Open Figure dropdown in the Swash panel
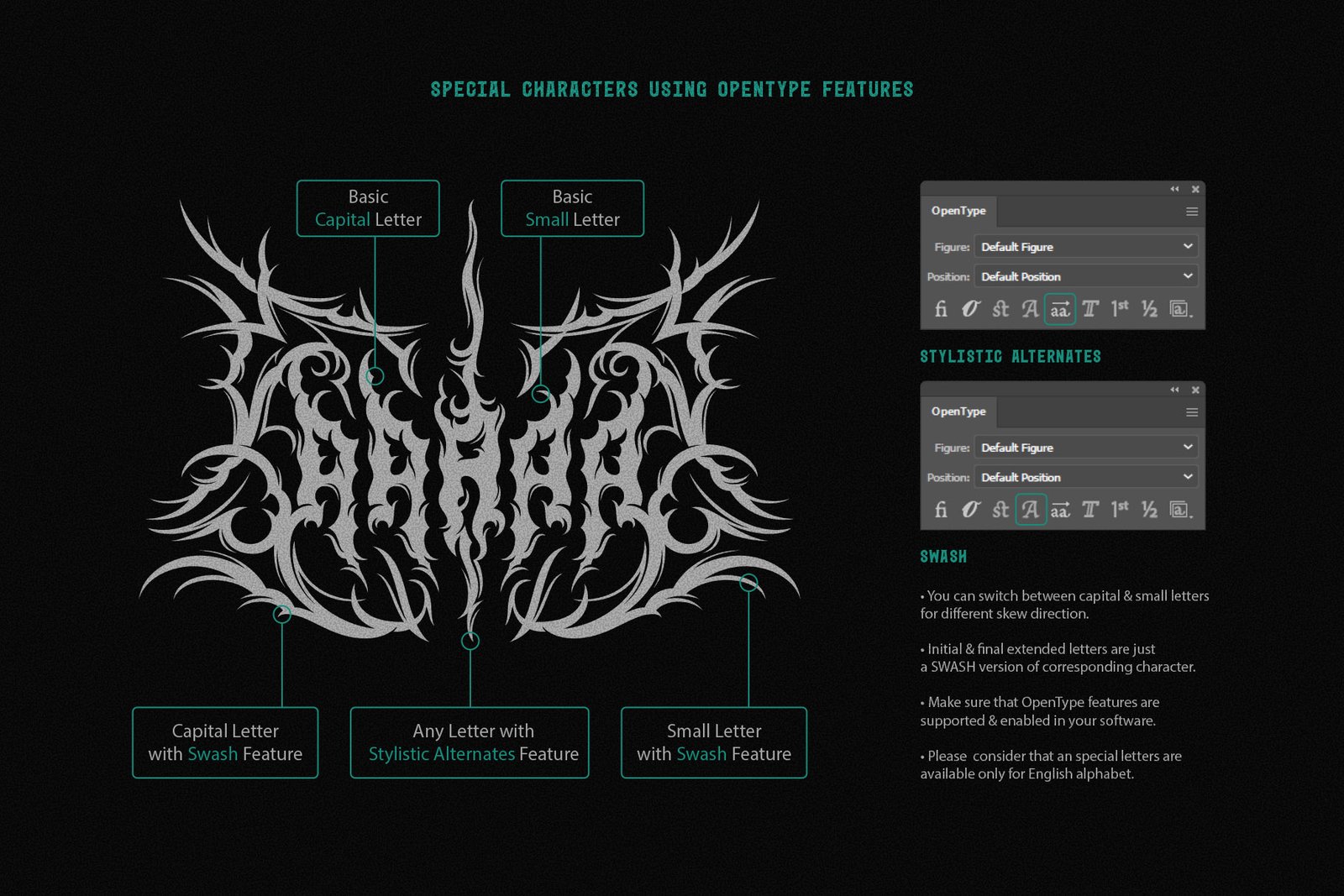The height and width of the screenshot is (896, 1344). [x=1086, y=448]
